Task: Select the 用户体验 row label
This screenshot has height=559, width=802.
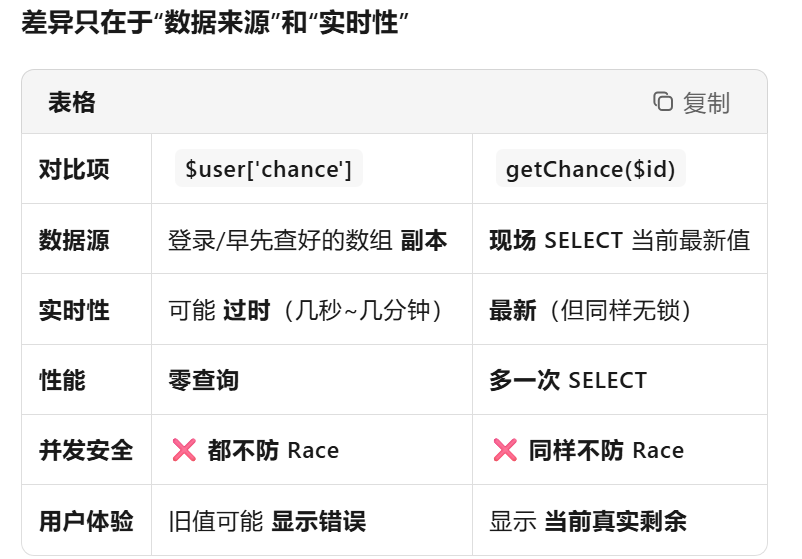Action: (86, 521)
